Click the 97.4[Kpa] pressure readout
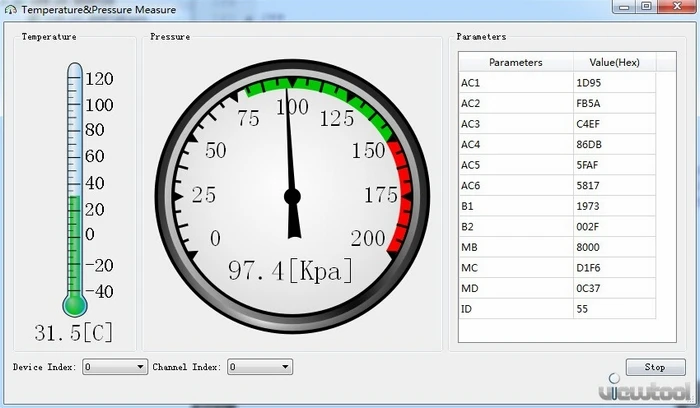This screenshot has height=408, width=700. click(290, 271)
